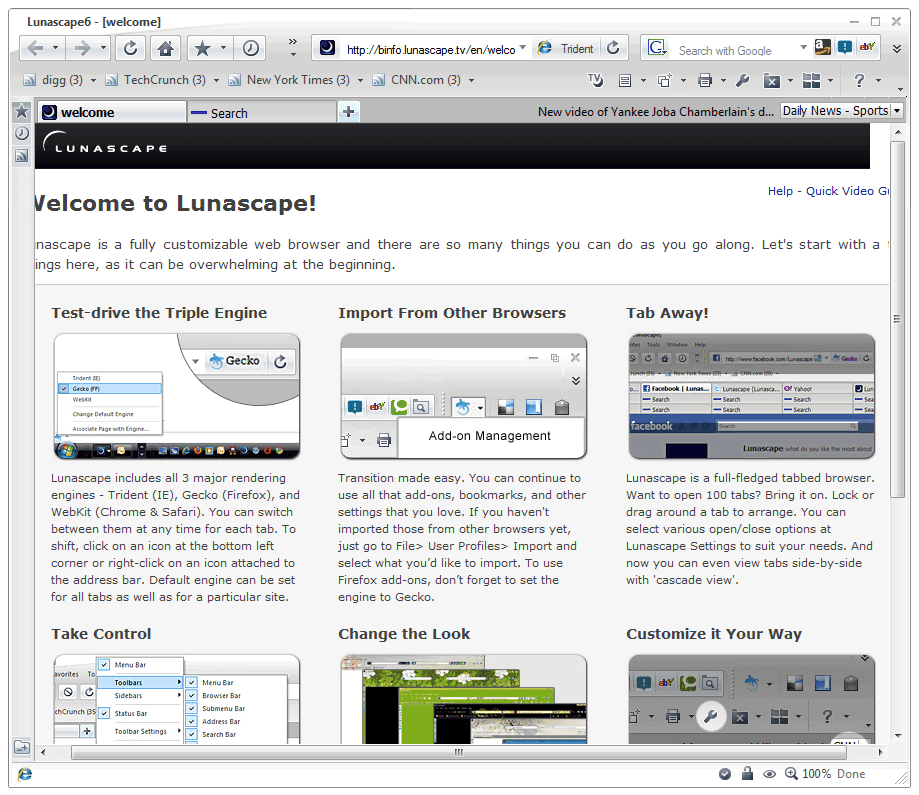Open the CNN.com (3) feed bookmark
This screenshot has width=919, height=795.
tap(417, 80)
